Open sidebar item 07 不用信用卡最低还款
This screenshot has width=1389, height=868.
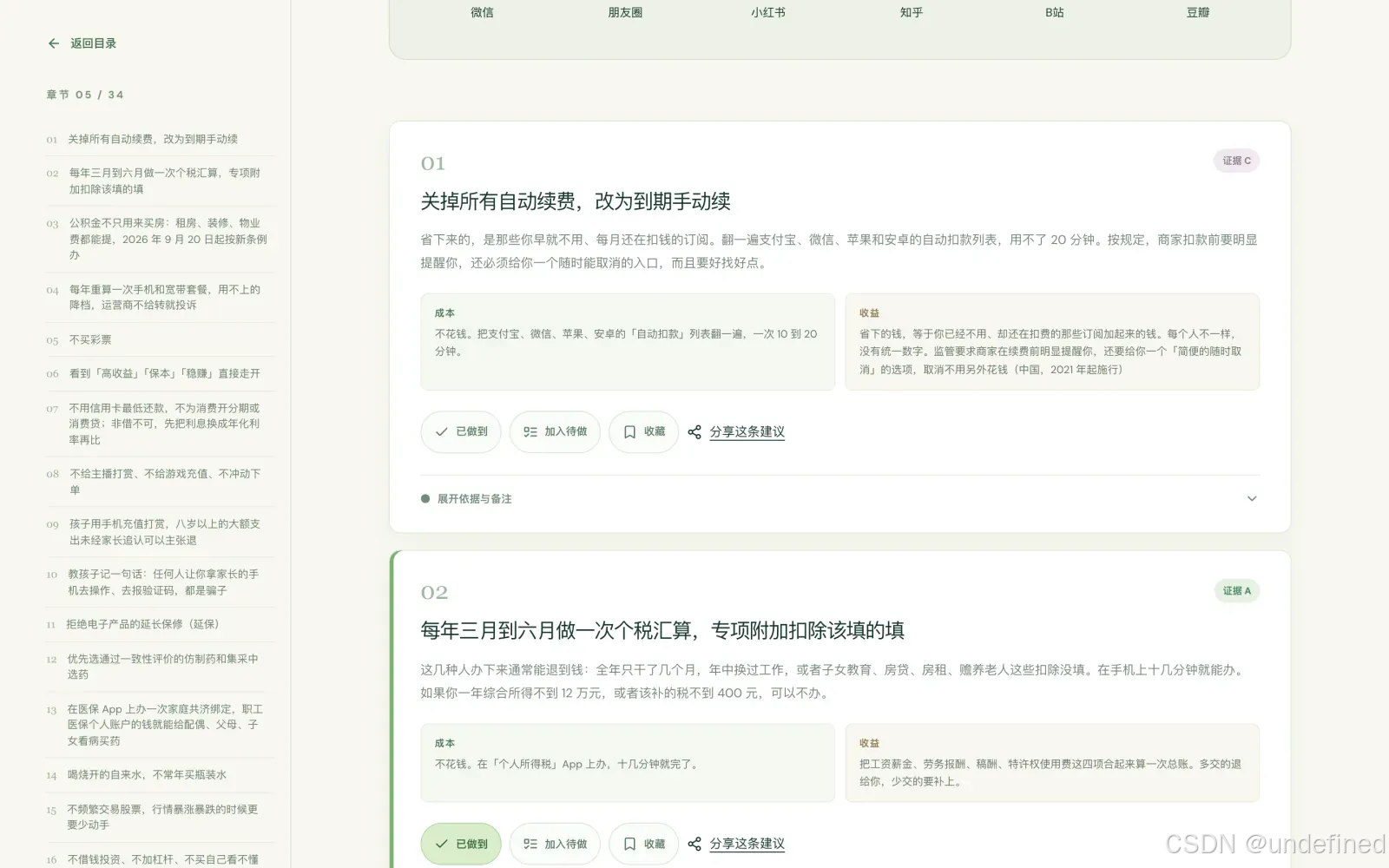[160, 424]
